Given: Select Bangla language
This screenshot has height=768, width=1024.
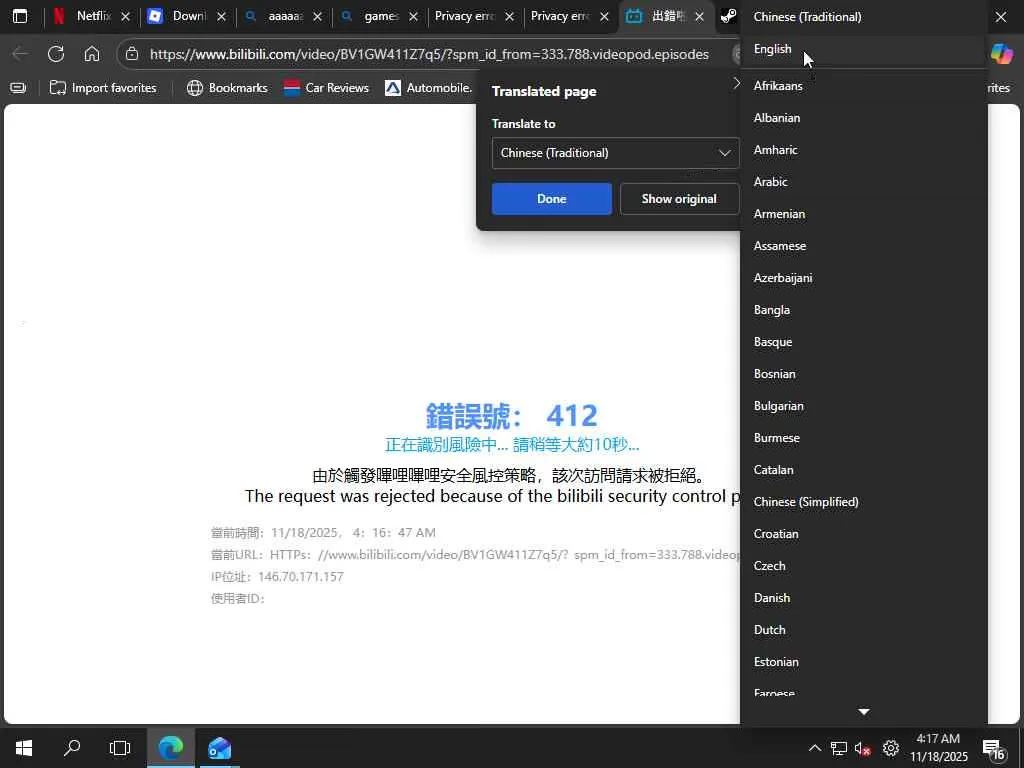Looking at the screenshot, I should 863,310.
